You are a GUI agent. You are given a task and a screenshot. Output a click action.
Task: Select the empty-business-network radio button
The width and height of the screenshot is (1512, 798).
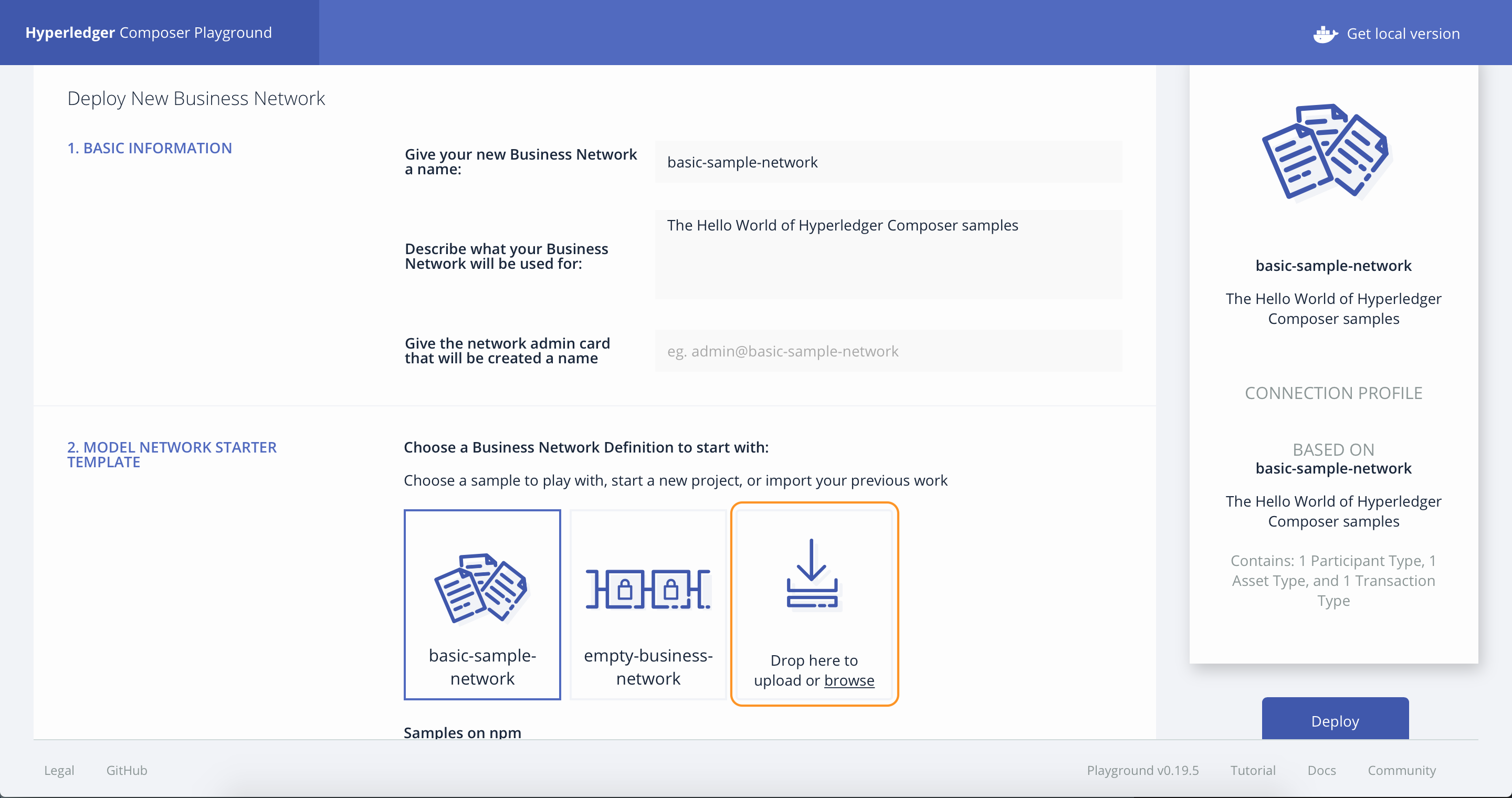648,604
